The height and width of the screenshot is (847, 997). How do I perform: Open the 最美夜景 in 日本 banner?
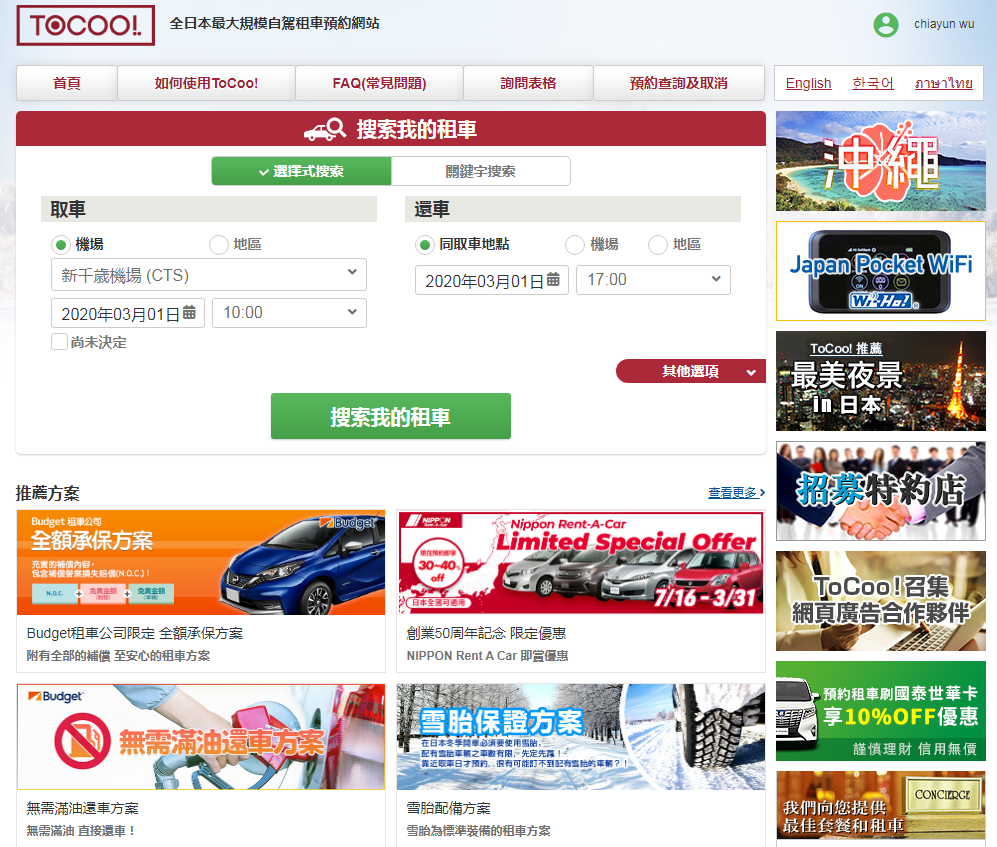881,381
